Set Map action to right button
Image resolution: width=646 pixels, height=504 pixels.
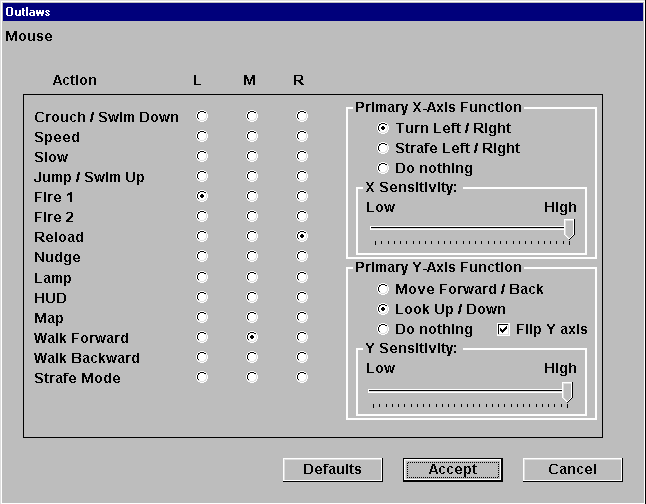(302, 317)
